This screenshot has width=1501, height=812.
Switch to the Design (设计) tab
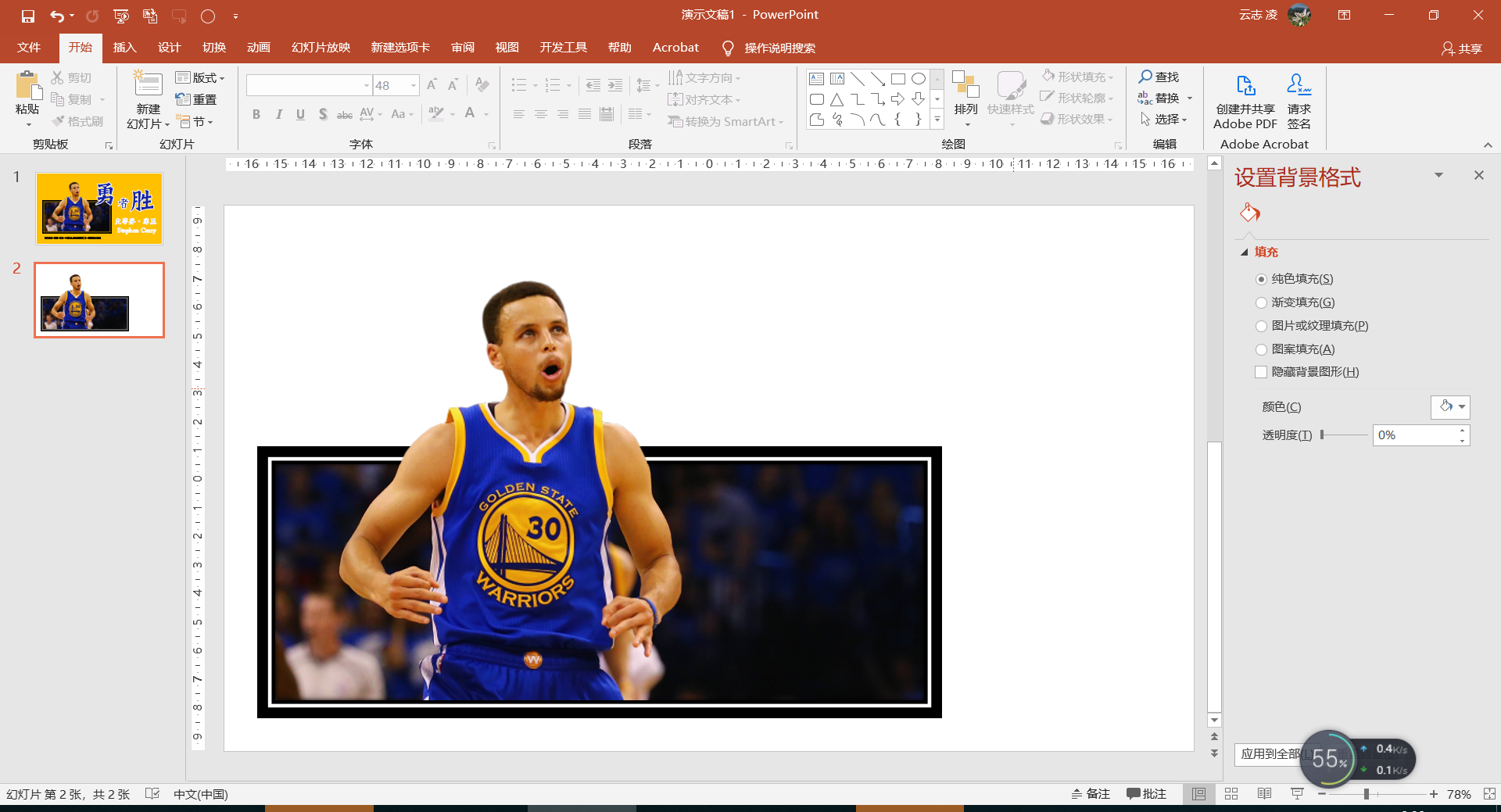click(x=170, y=48)
